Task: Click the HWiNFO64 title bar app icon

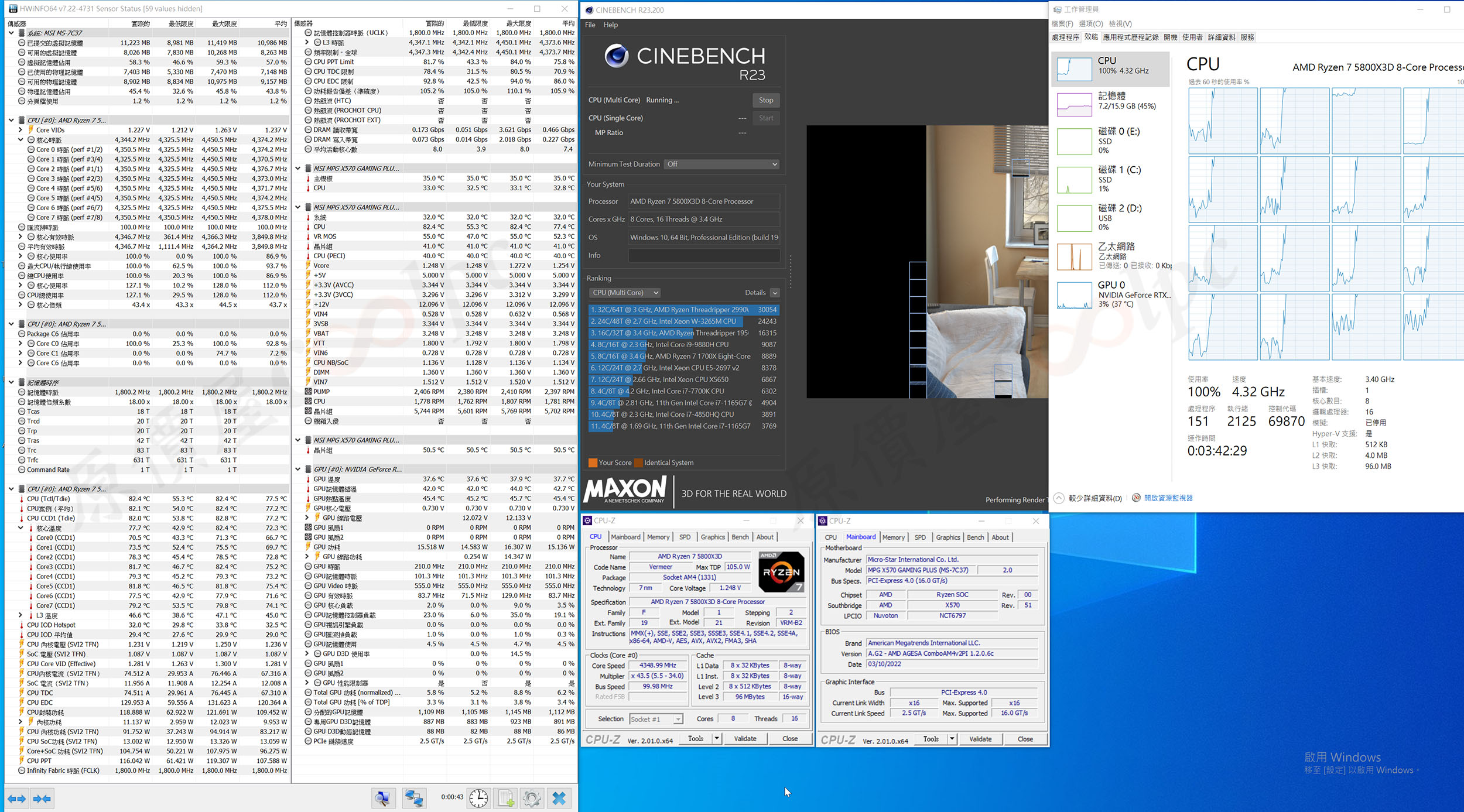Action: [x=12, y=9]
